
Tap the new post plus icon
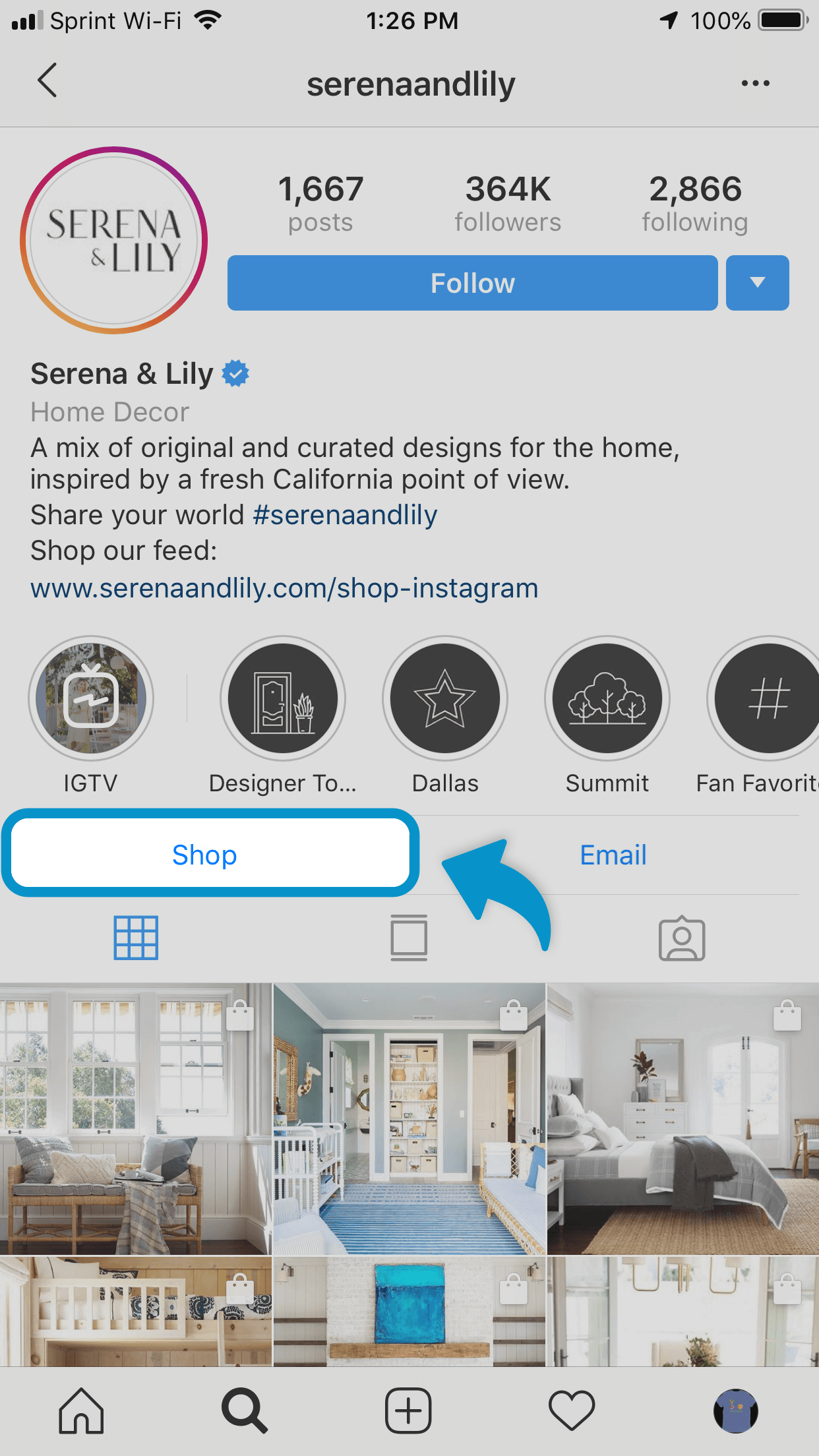(x=408, y=1410)
